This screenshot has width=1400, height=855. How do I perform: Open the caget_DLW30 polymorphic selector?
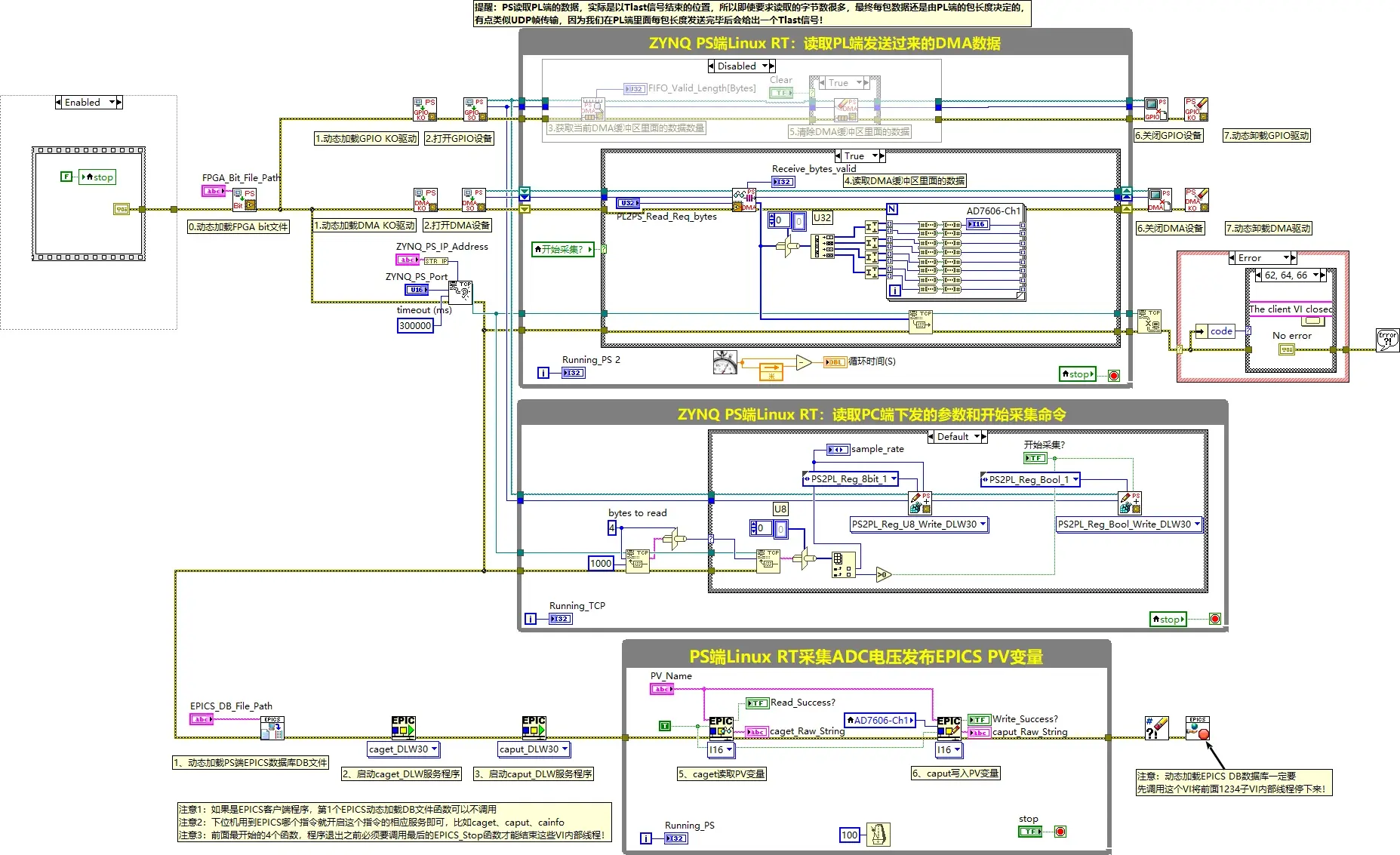click(x=403, y=749)
